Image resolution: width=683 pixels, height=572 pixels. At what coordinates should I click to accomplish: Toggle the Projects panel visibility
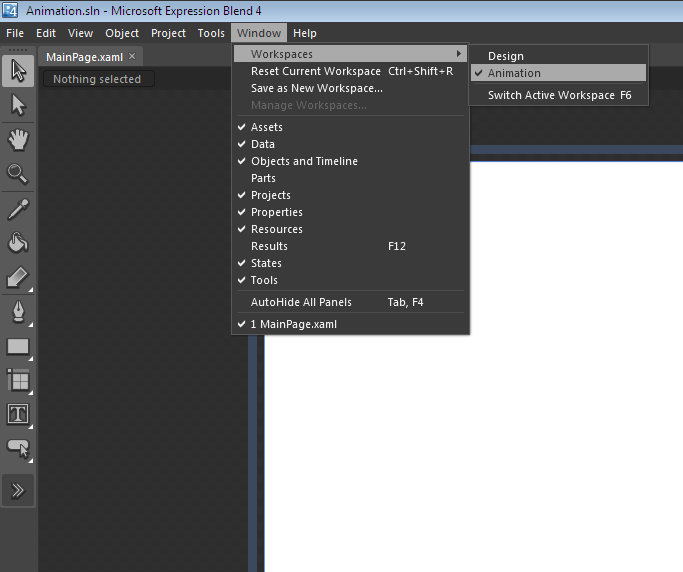pyautogui.click(x=351, y=195)
